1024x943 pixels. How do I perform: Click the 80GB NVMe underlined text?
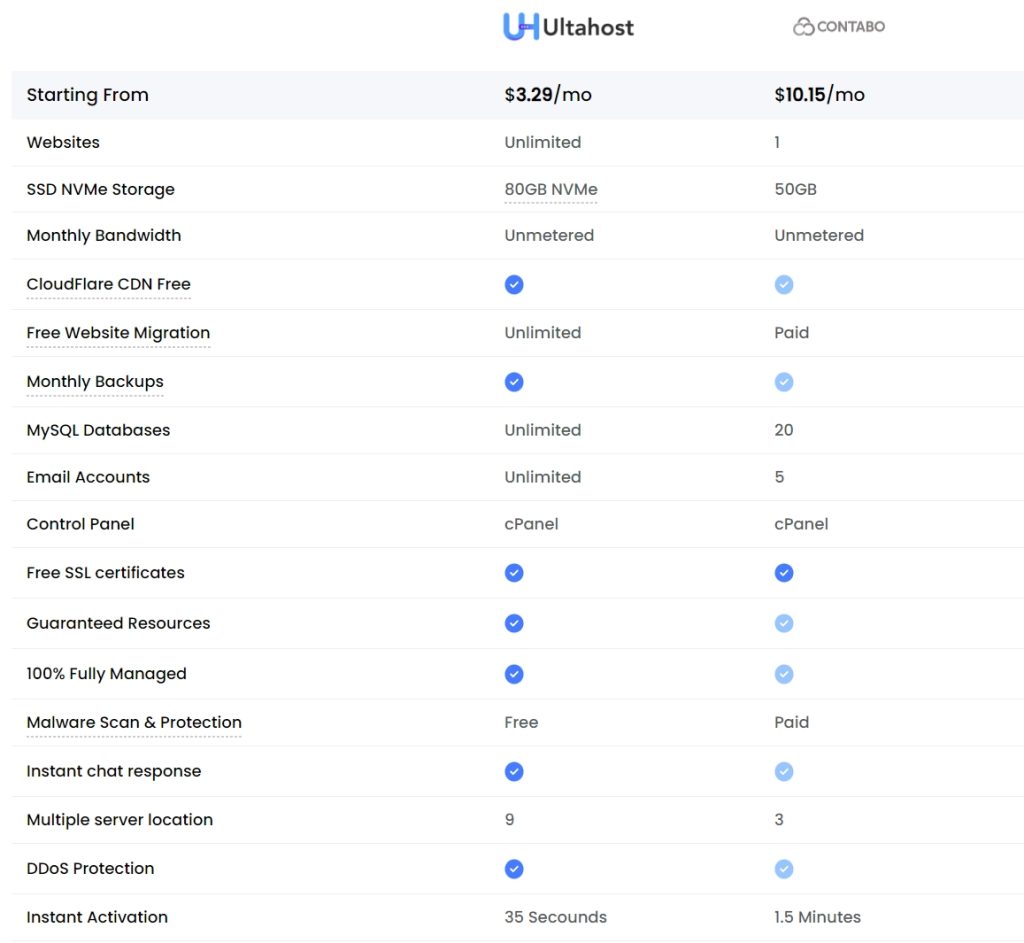point(551,189)
